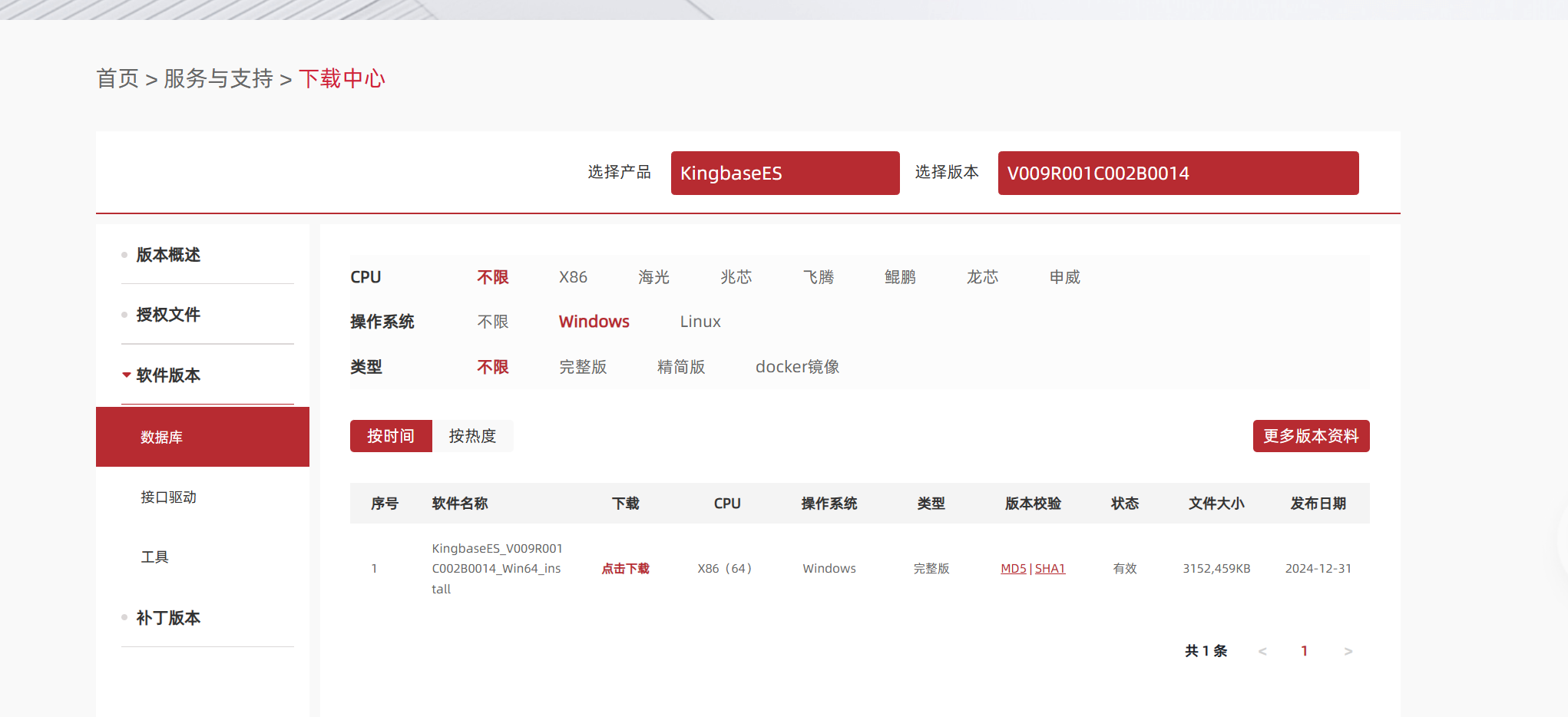The image size is (1568, 717).
Task: Click the 文件大小 column header
Action: tap(1216, 504)
